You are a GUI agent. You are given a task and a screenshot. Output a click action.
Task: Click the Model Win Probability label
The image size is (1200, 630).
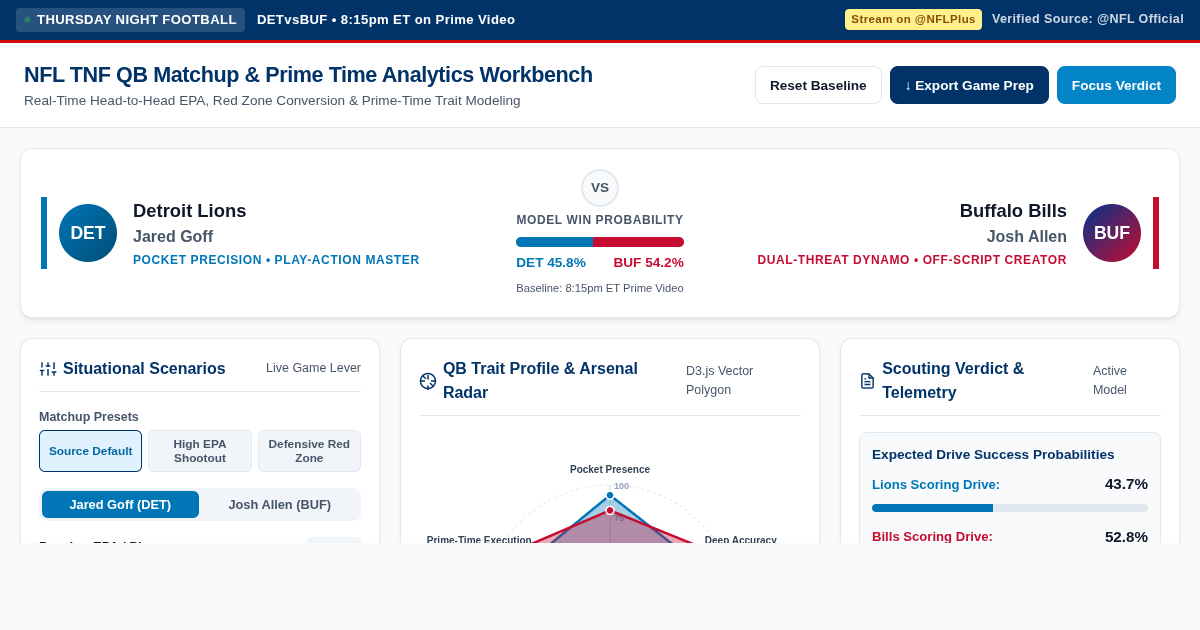click(600, 220)
